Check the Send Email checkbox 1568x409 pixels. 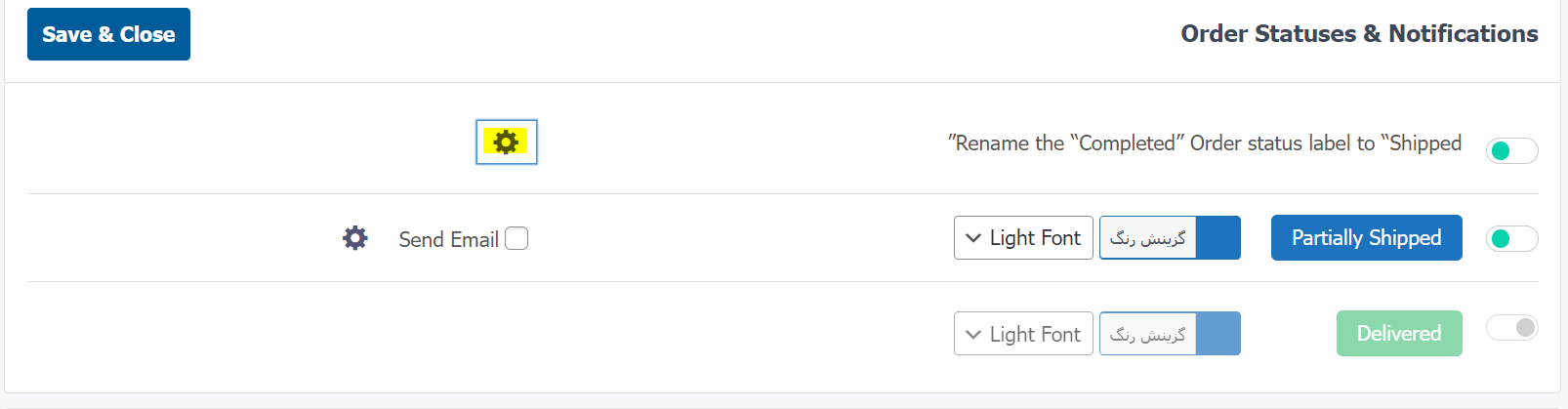(516, 238)
